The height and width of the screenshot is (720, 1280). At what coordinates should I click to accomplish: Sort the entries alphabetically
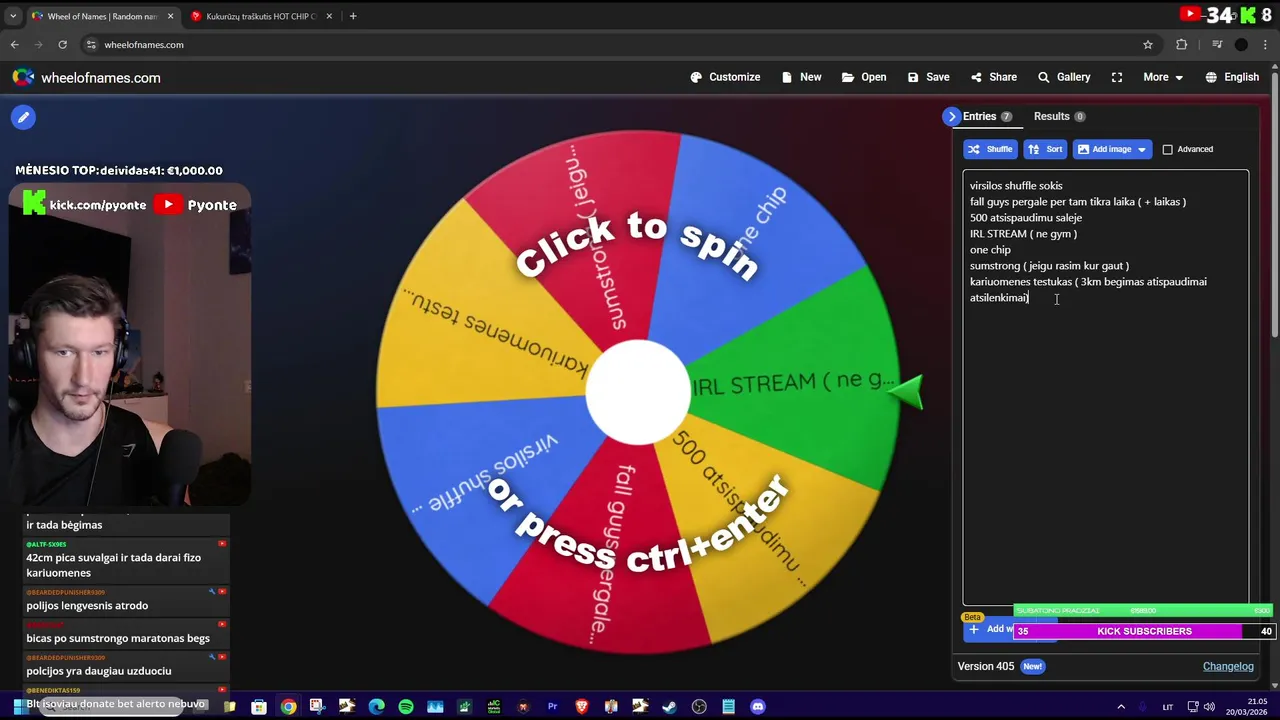click(1045, 149)
